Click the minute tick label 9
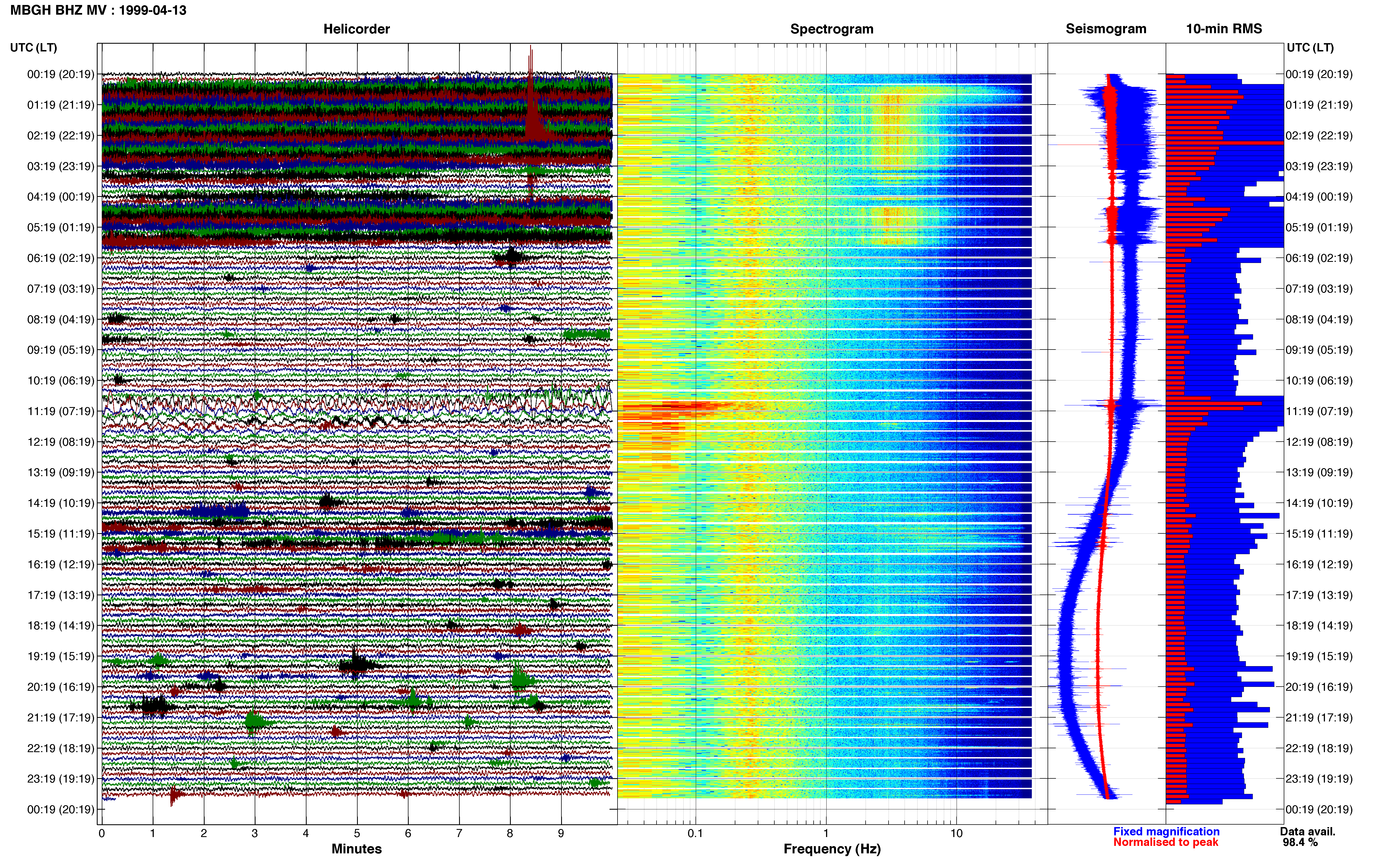Screen dimensions: 1388x868 [561, 833]
